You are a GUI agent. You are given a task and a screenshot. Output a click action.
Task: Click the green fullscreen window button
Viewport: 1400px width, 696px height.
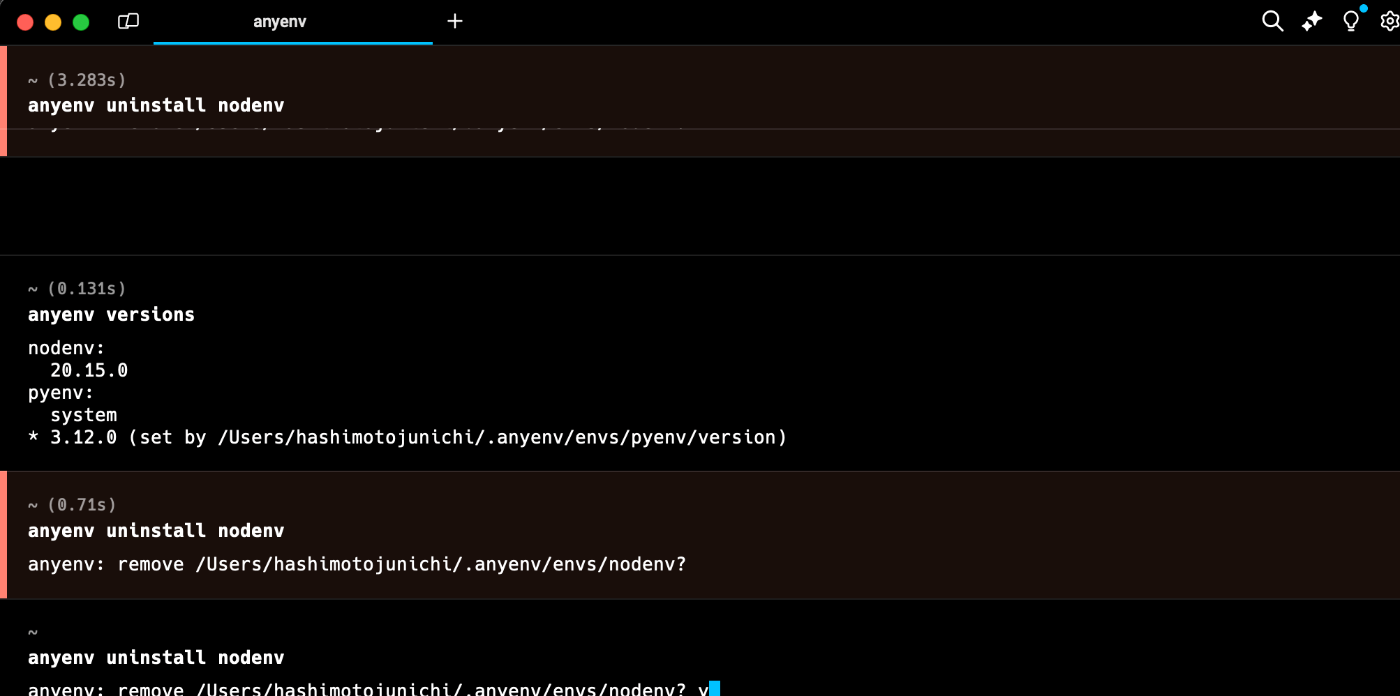click(81, 22)
